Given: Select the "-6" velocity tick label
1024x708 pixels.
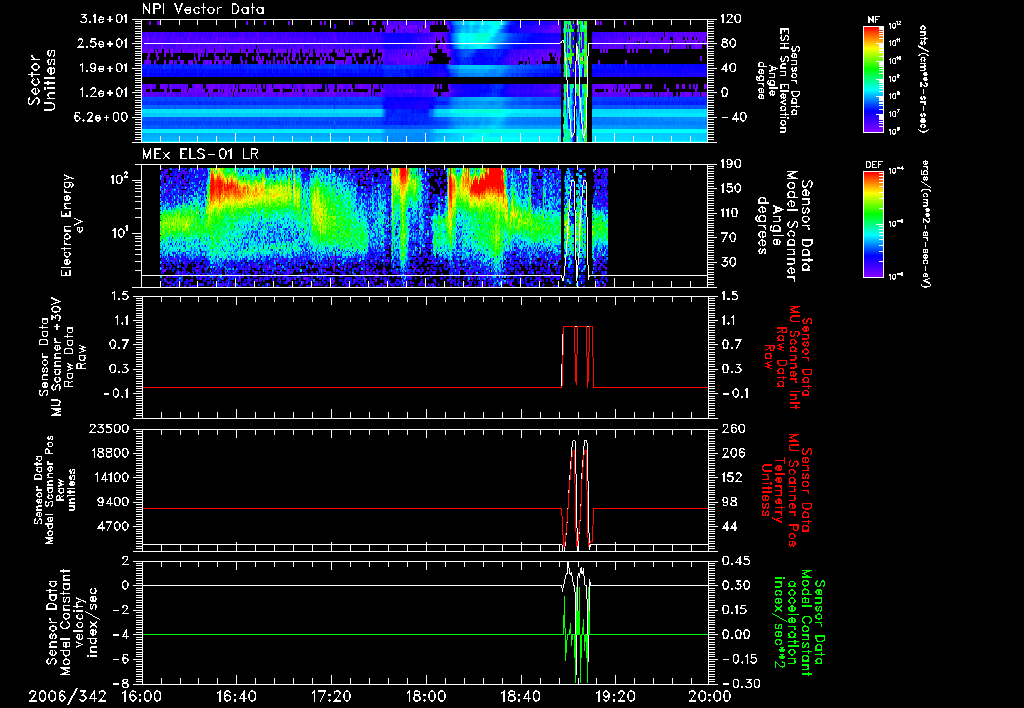Looking at the screenshot, I should (x=123, y=659).
